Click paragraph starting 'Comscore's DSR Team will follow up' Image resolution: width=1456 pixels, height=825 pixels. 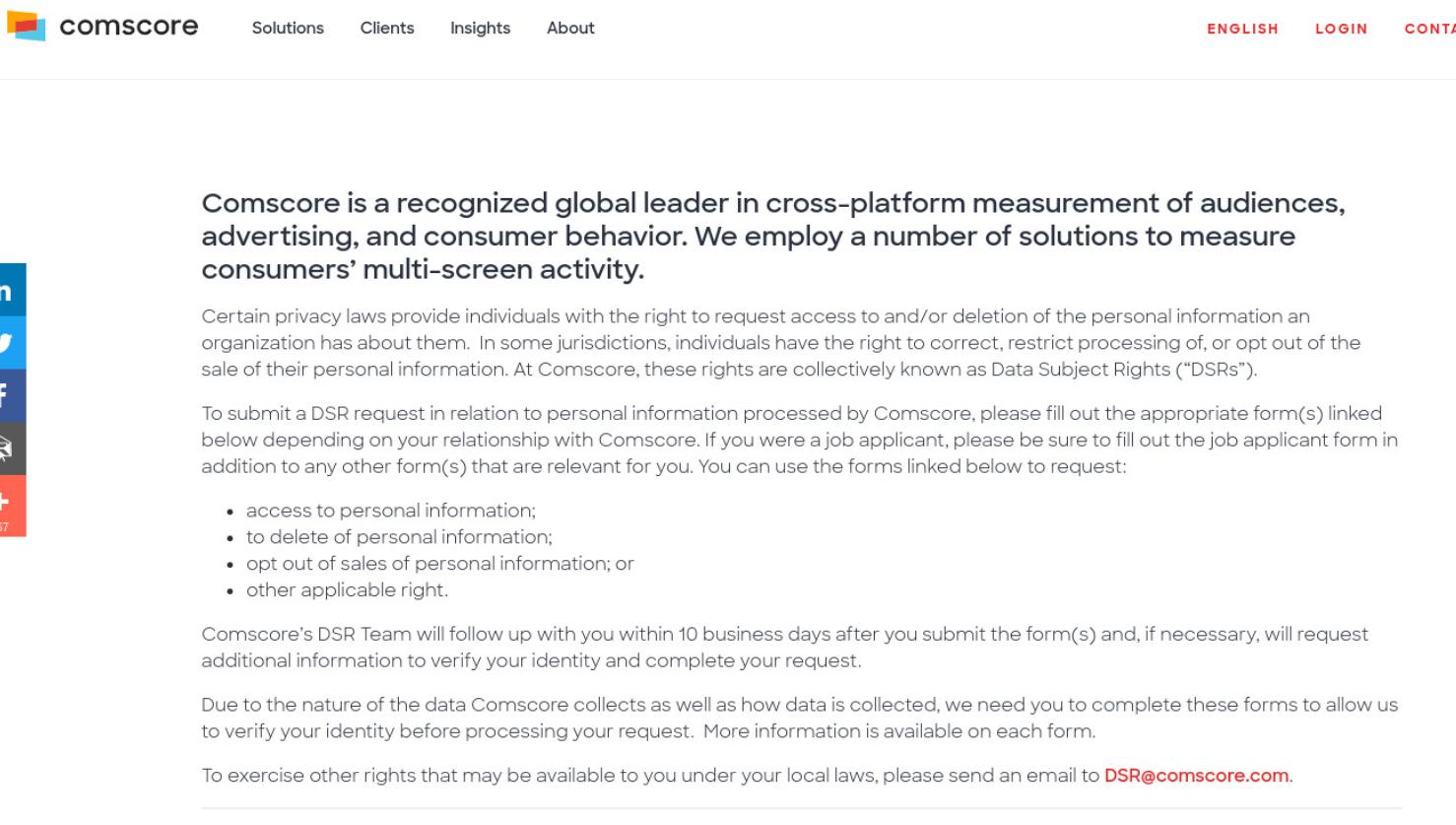pos(785,648)
